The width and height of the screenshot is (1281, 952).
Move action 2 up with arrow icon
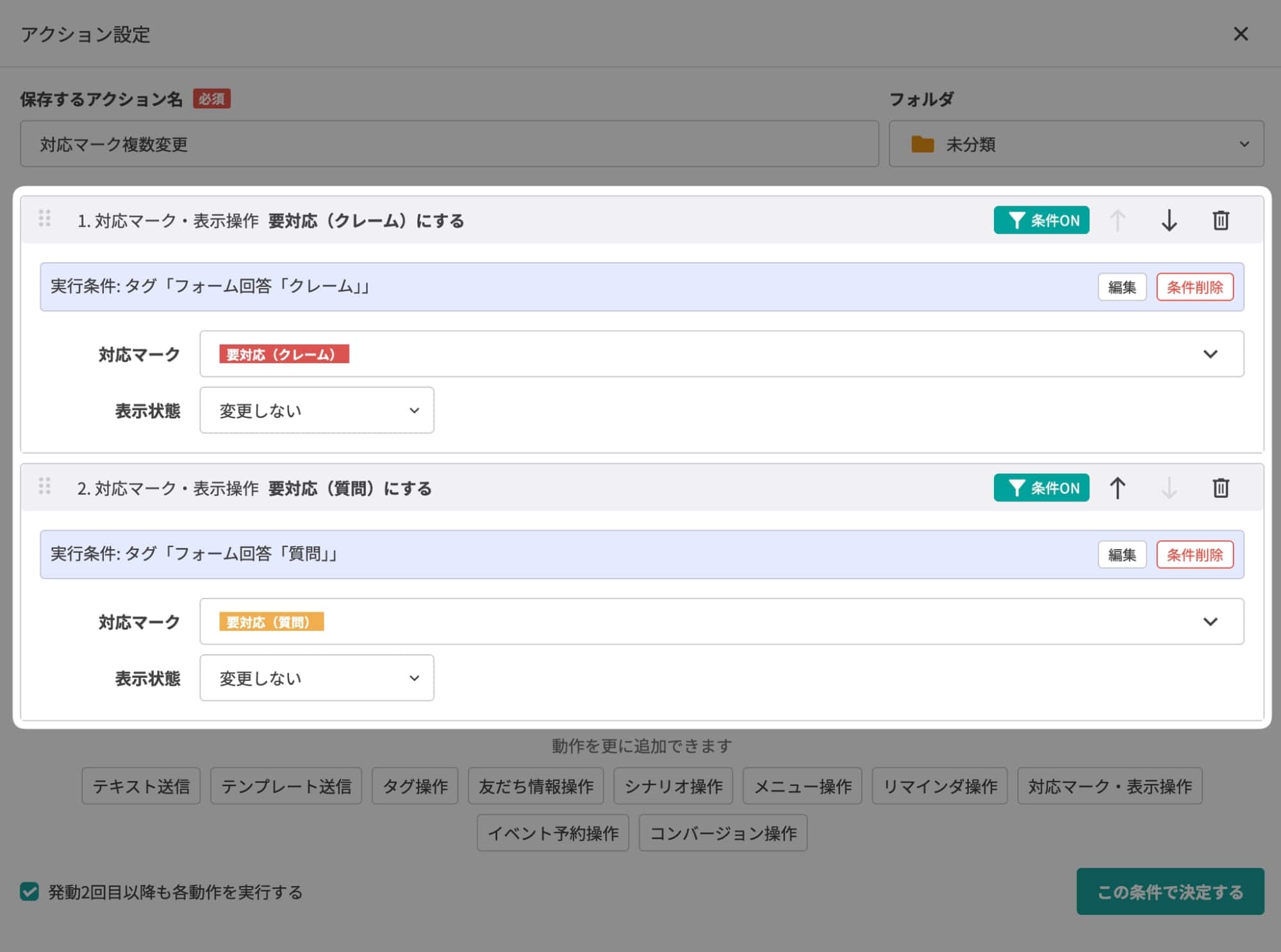point(1117,488)
